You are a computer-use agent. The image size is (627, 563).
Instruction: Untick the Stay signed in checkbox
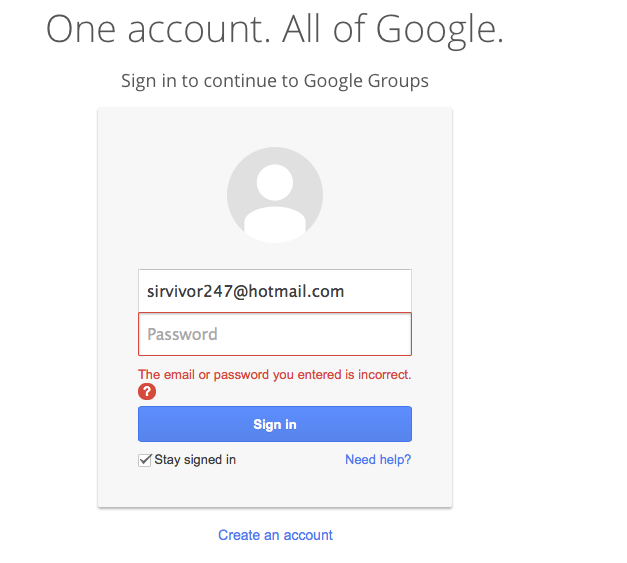coord(144,460)
